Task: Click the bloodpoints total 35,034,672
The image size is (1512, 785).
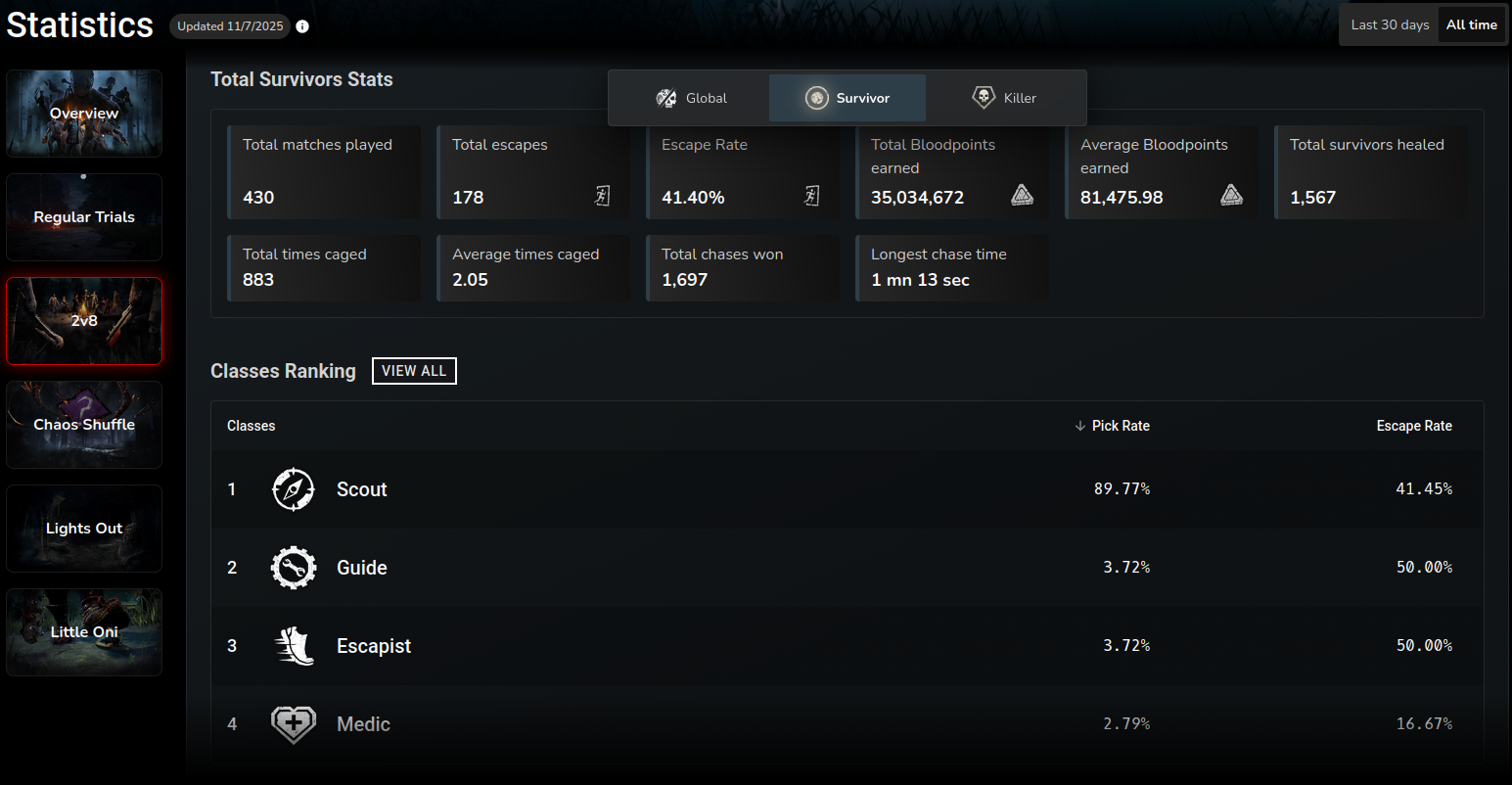Action: click(x=917, y=198)
